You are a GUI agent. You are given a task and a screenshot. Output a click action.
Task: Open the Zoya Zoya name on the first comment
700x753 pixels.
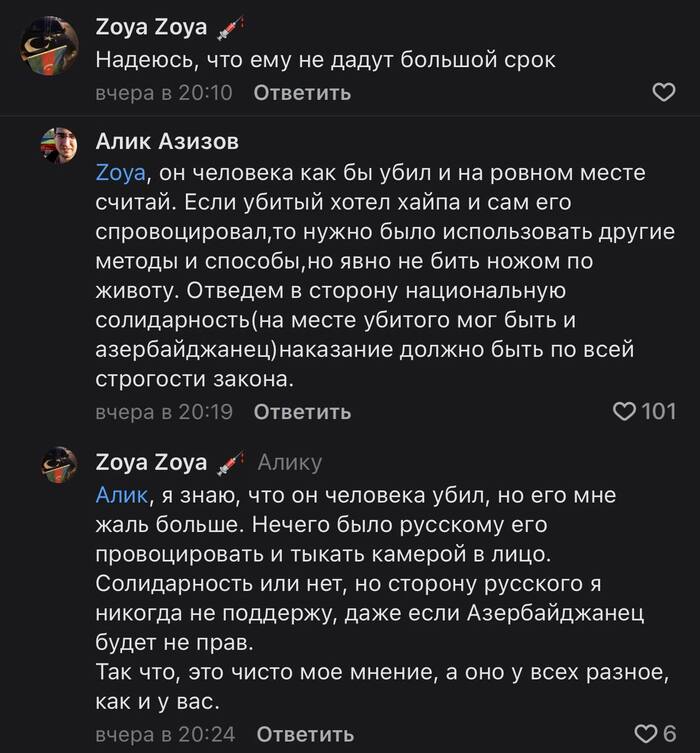151,28
